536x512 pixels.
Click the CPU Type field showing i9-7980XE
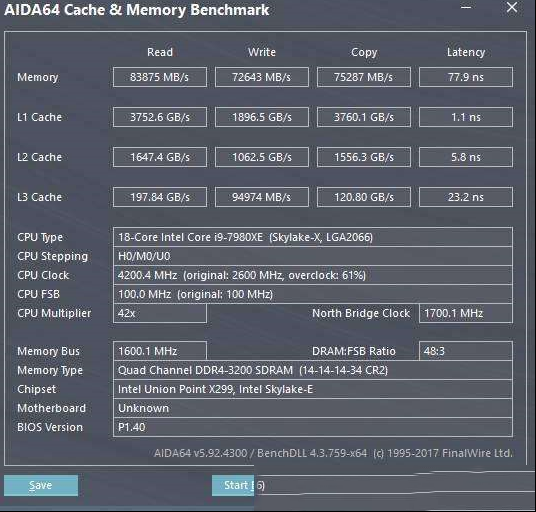tap(313, 237)
